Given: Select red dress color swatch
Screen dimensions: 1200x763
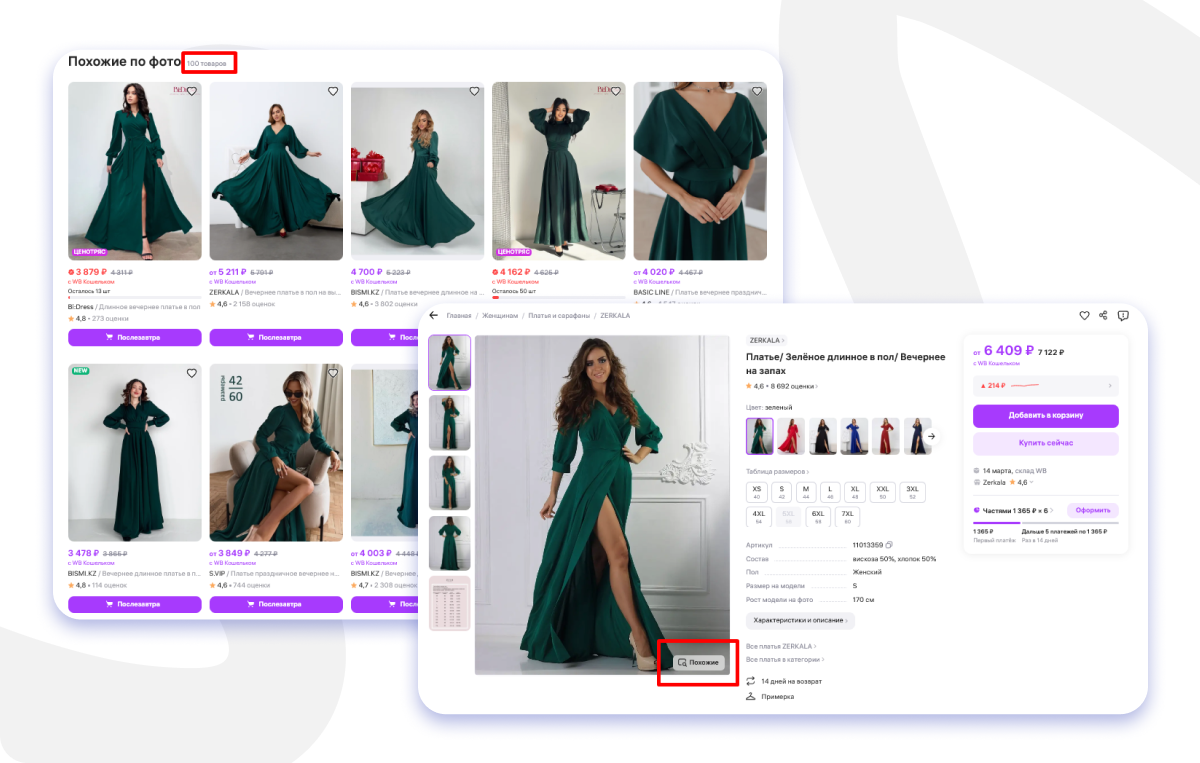Looking at the screenshot, I should point(791,436).
